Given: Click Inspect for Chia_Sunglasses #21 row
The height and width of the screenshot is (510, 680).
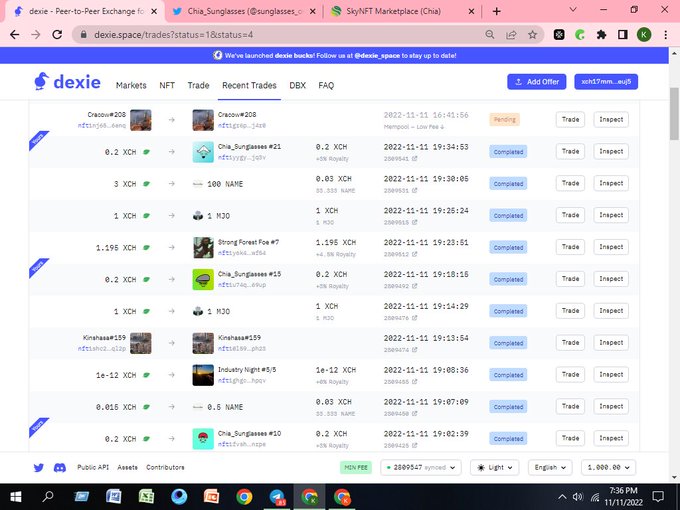Looking at the screenshot, I should (611, 152).
